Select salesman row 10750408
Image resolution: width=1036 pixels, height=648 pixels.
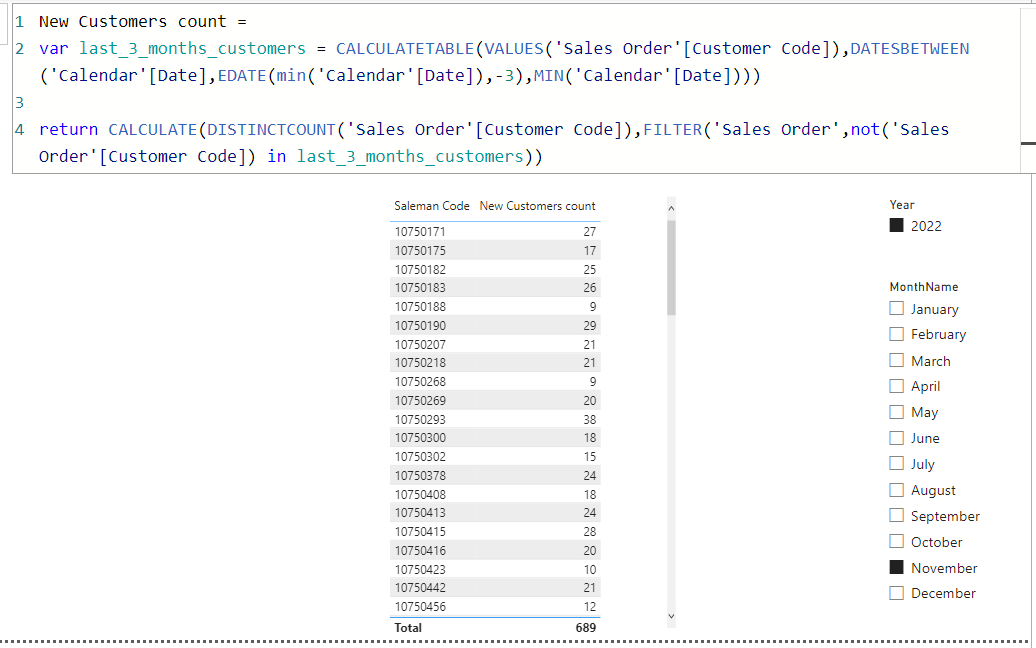(495, 495)
